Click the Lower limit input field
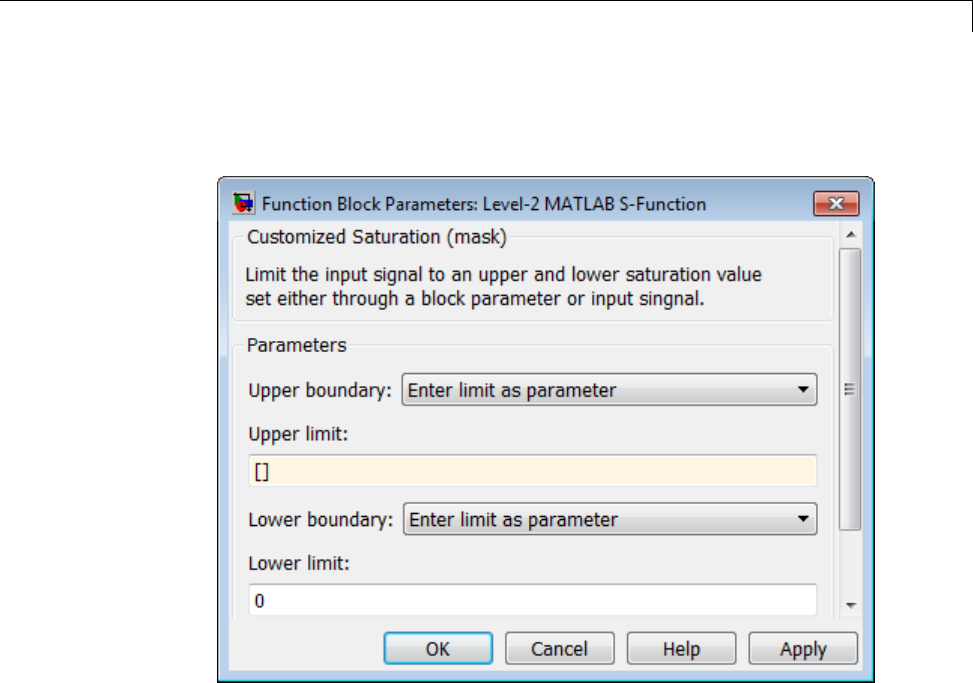The image size is (973, 683). pyautogui.click(x=532, y=601)
